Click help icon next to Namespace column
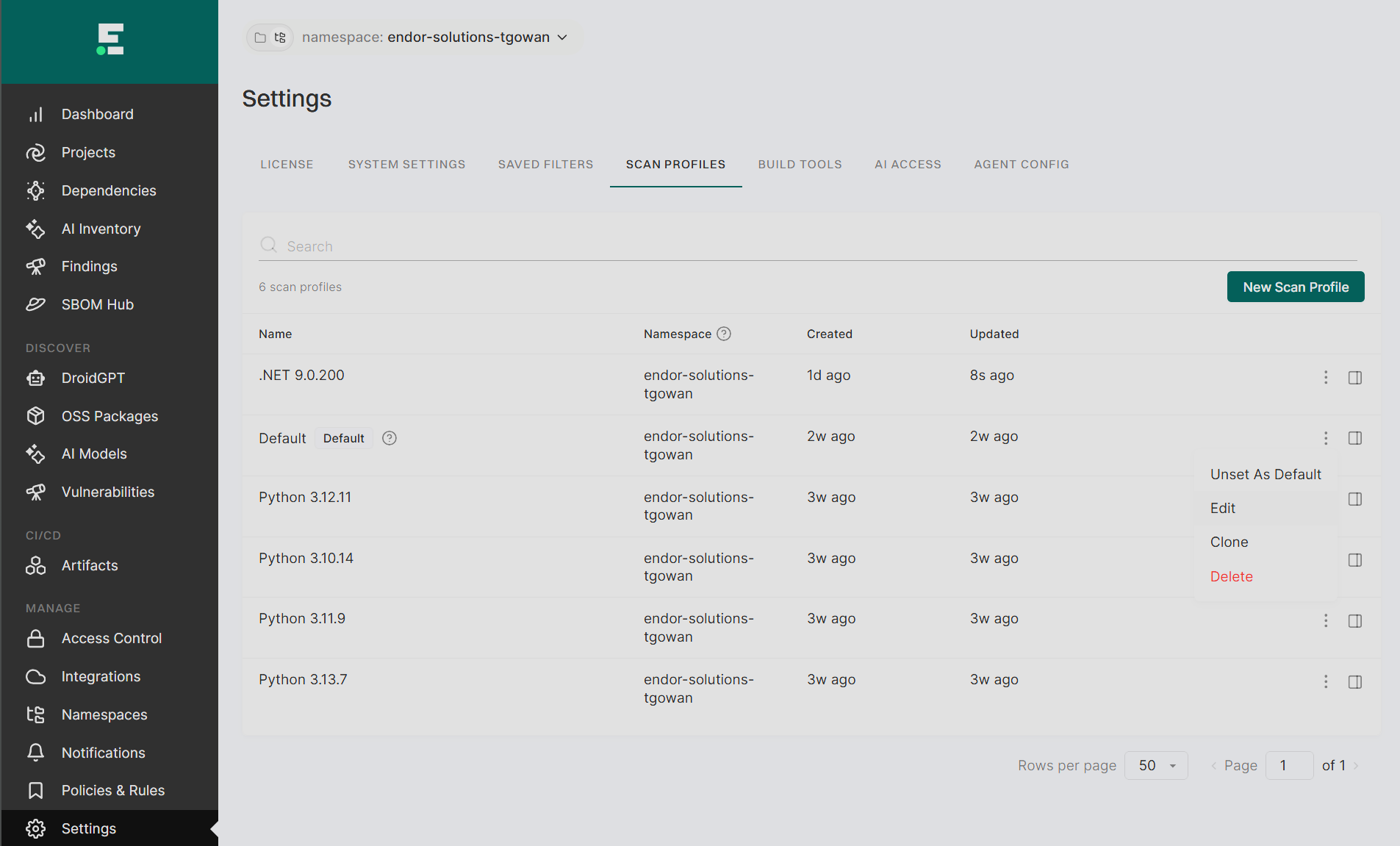The height and width of the screenshot is (846, 1400). coord(724,334)
